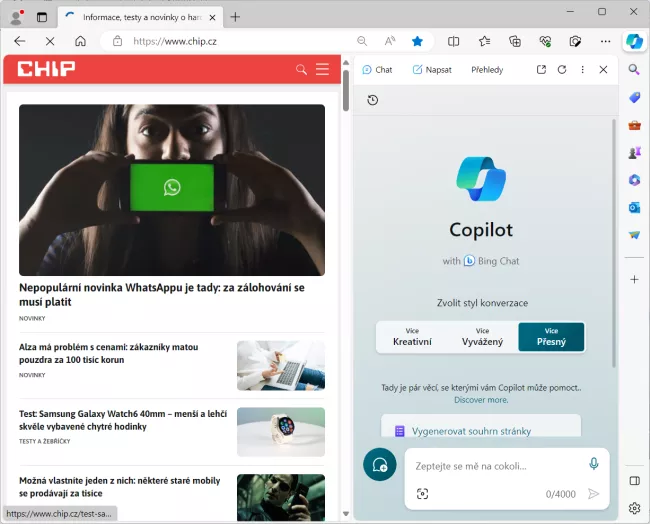
Task: Open more options in Copilot panel
Action: [582, 70]
